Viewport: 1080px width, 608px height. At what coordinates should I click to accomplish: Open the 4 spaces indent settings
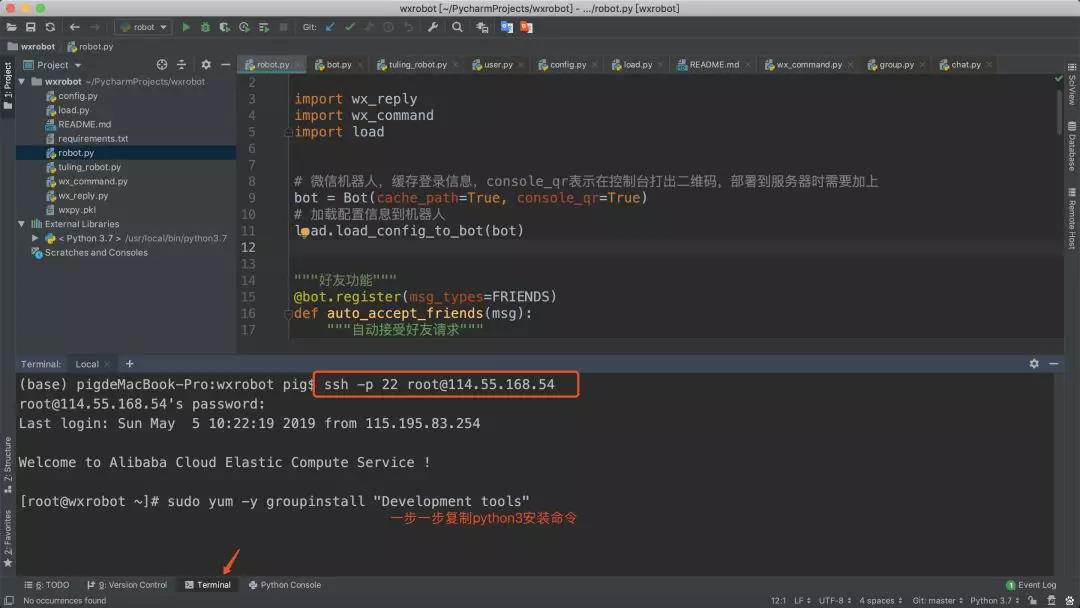pyautogui.click(x=880, y=600)
